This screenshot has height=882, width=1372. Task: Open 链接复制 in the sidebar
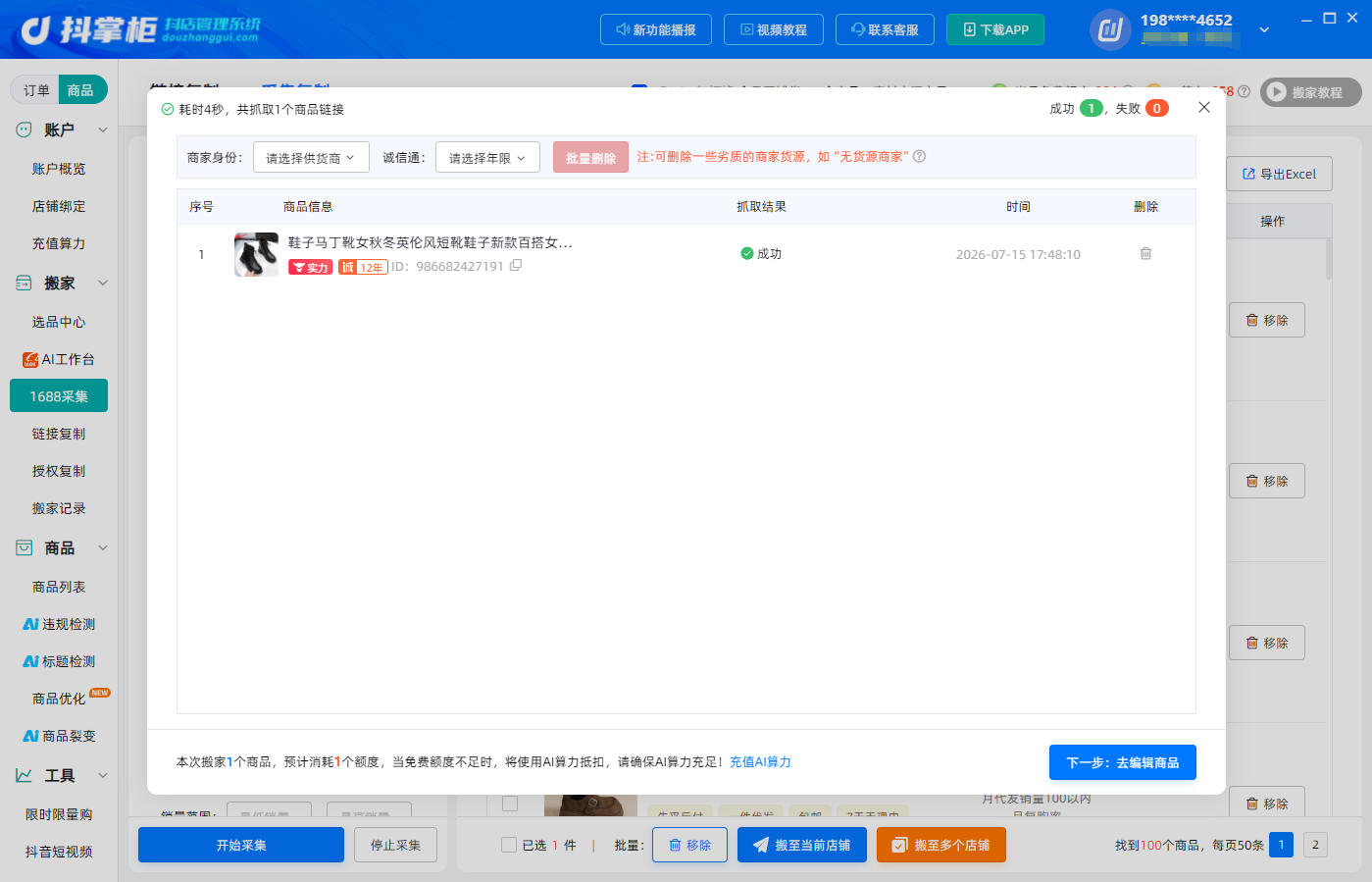[59, 434]
